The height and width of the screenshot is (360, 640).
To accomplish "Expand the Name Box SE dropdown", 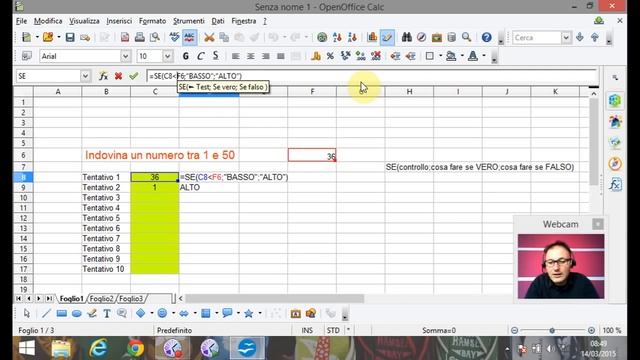I will (85, 76).
